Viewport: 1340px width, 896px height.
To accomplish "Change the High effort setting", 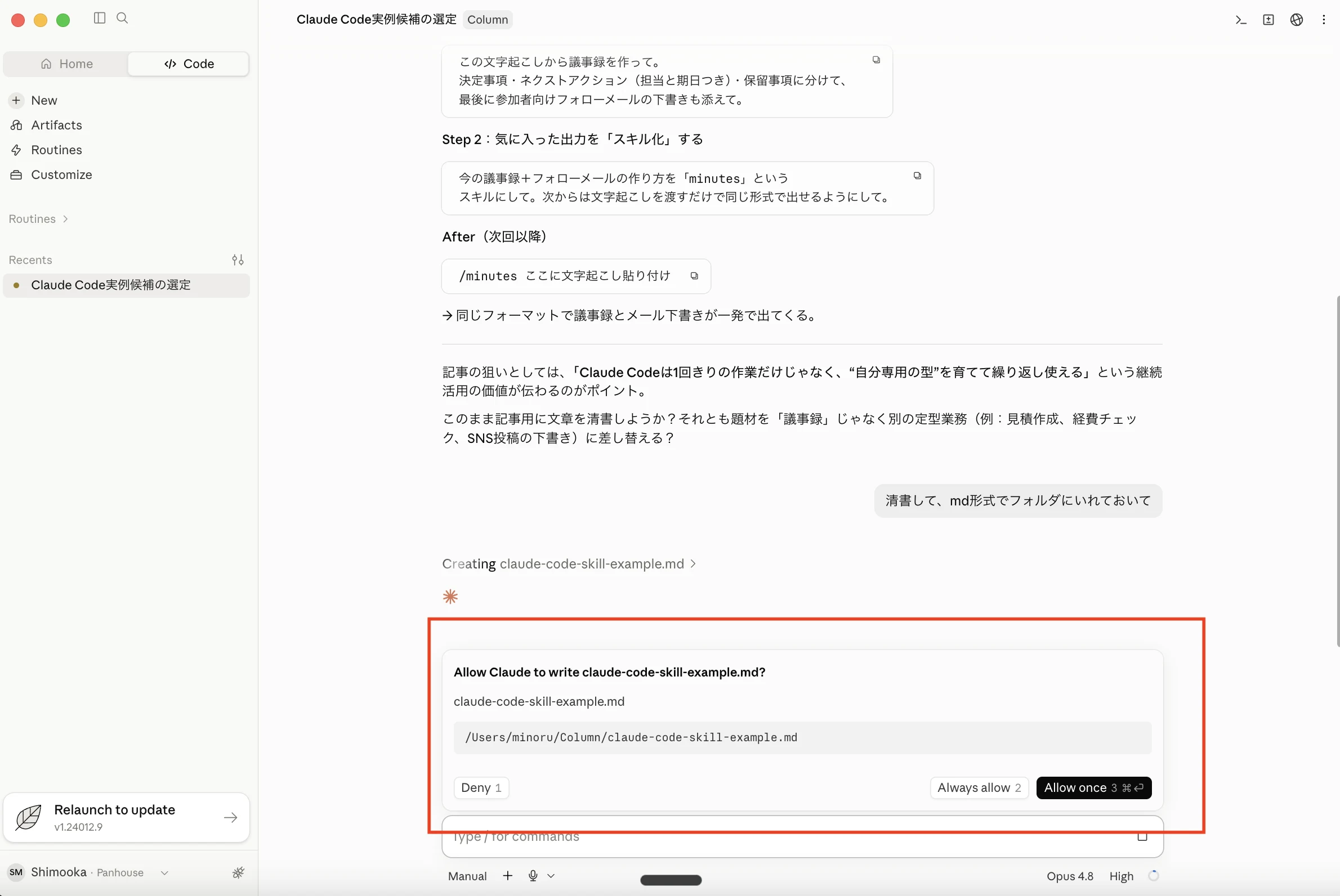I will point(1121,876).
